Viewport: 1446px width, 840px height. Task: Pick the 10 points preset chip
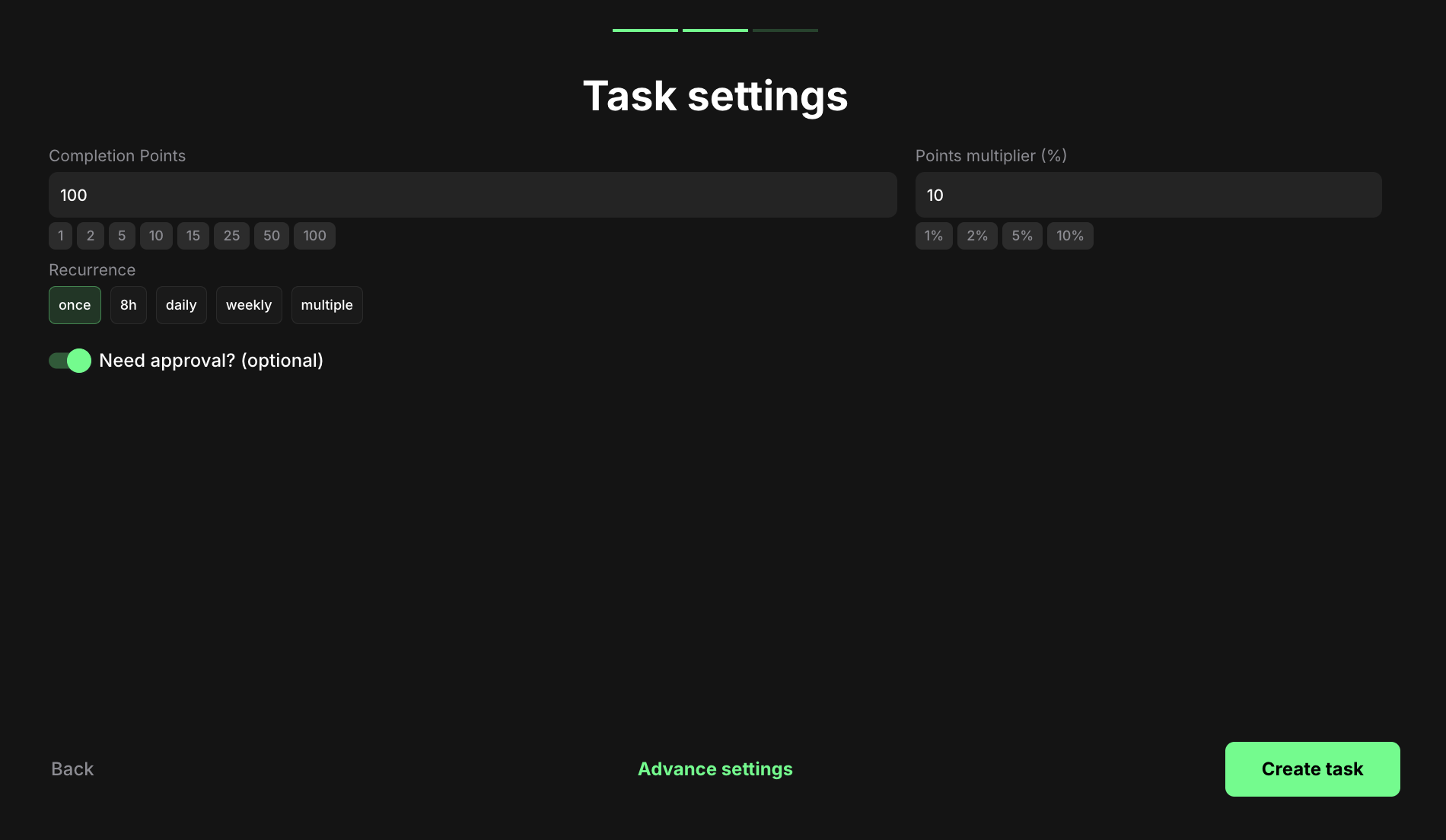coord(156,236)
